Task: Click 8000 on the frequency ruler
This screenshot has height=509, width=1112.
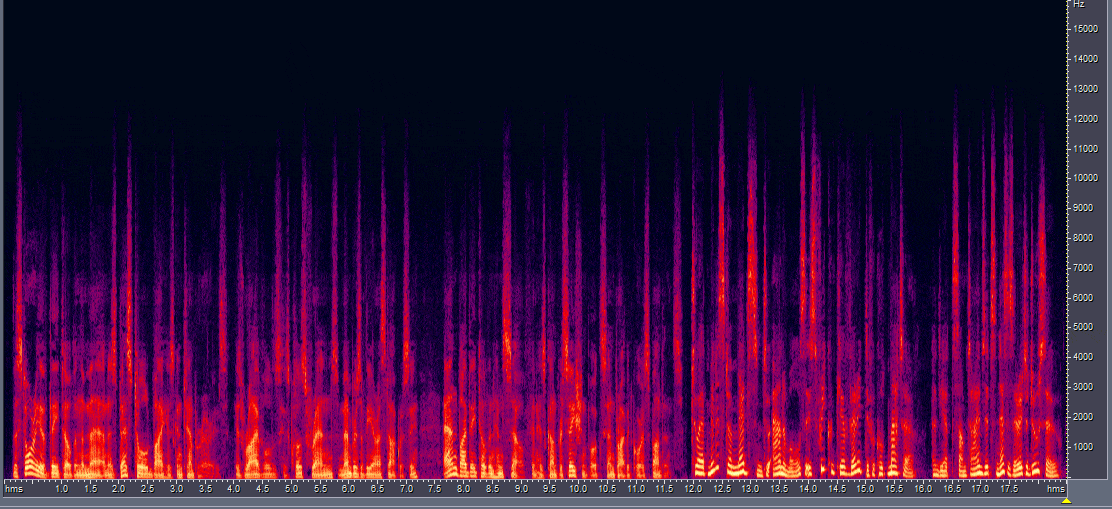Action: pos(1084,238)
